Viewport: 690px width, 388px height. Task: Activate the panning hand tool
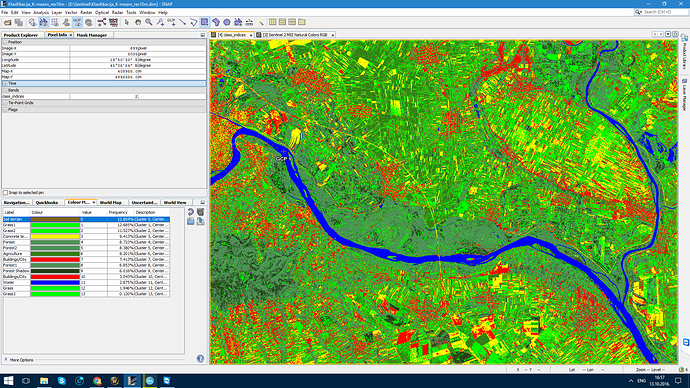coord(138,22)
